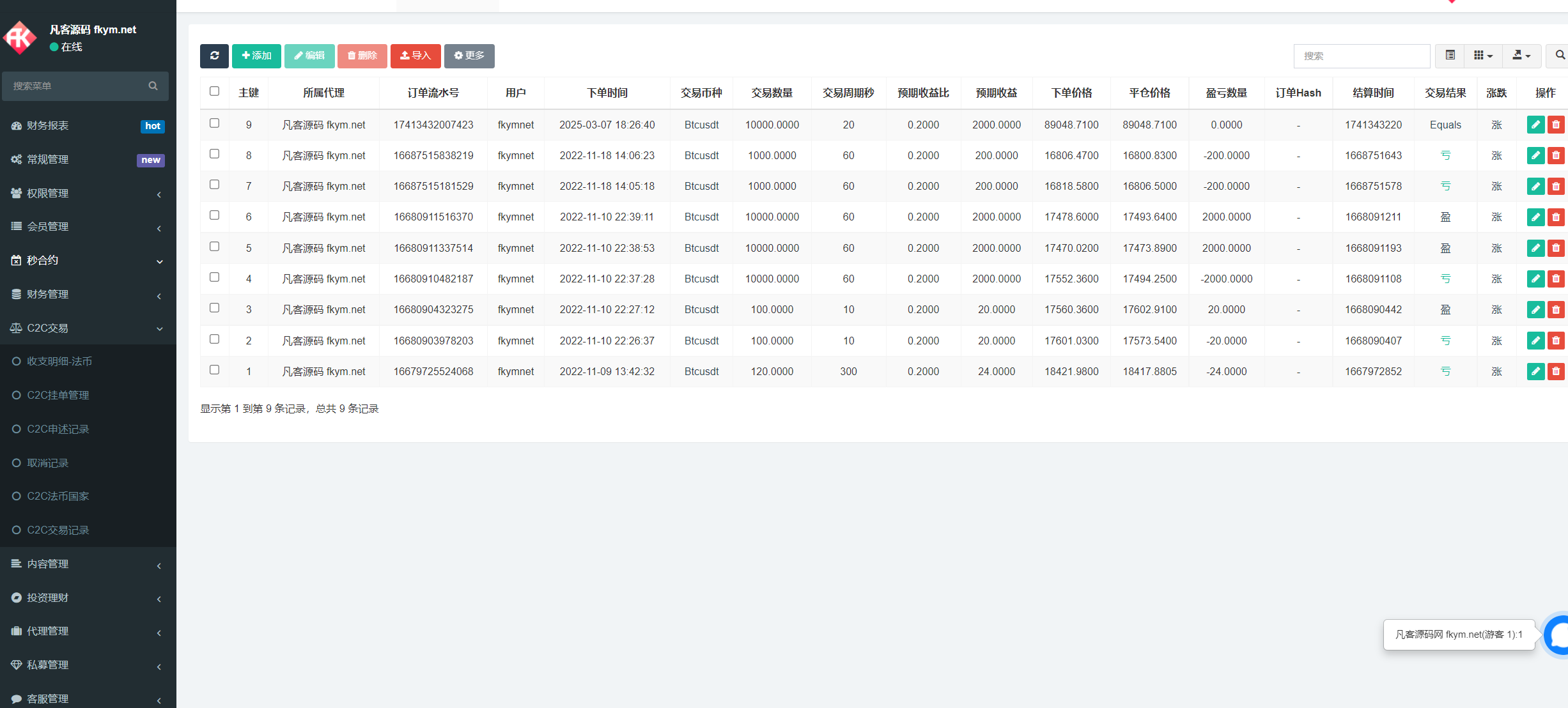
Task: Open the export data dropdown
Action: click(x=1521, y=56)
